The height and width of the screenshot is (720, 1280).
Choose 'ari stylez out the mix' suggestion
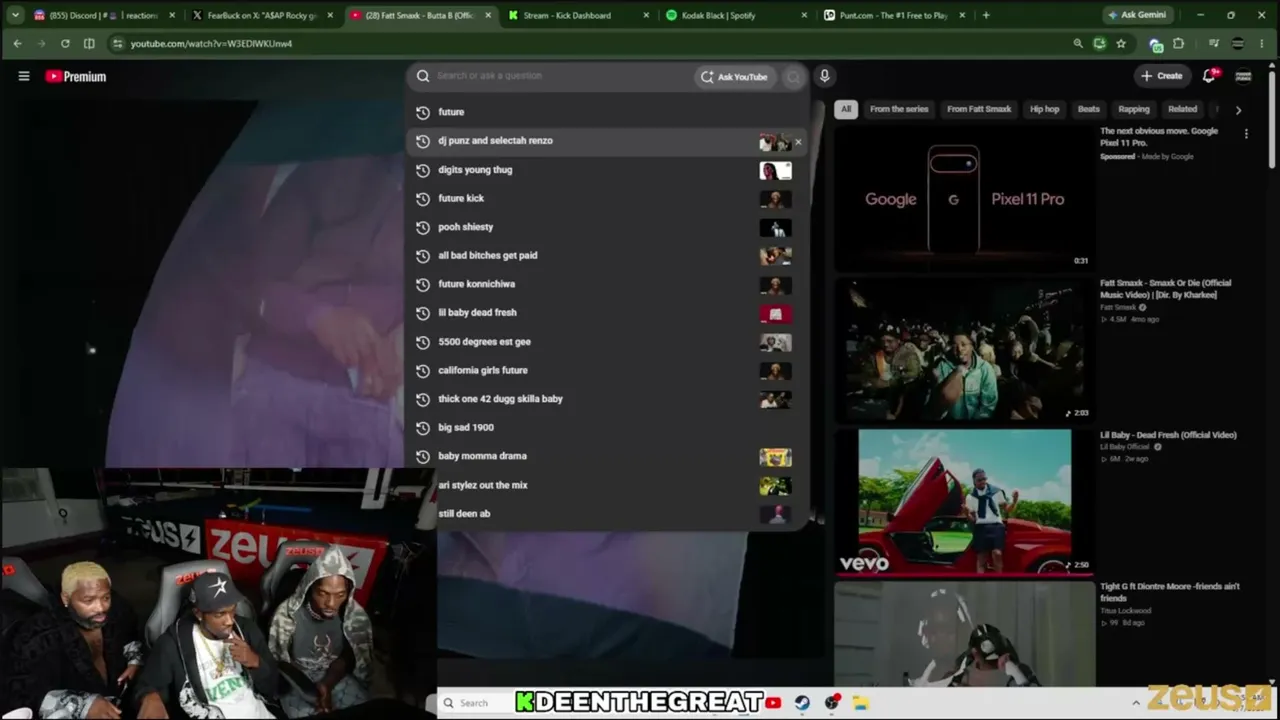point(607,485)
